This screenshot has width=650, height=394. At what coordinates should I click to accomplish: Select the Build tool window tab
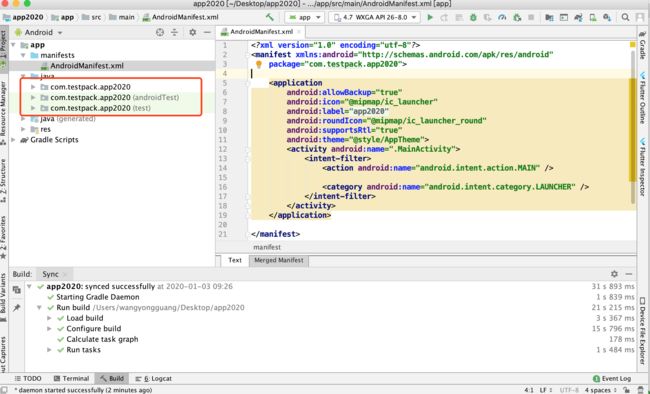pyautogui.click(x=112, y=378)
